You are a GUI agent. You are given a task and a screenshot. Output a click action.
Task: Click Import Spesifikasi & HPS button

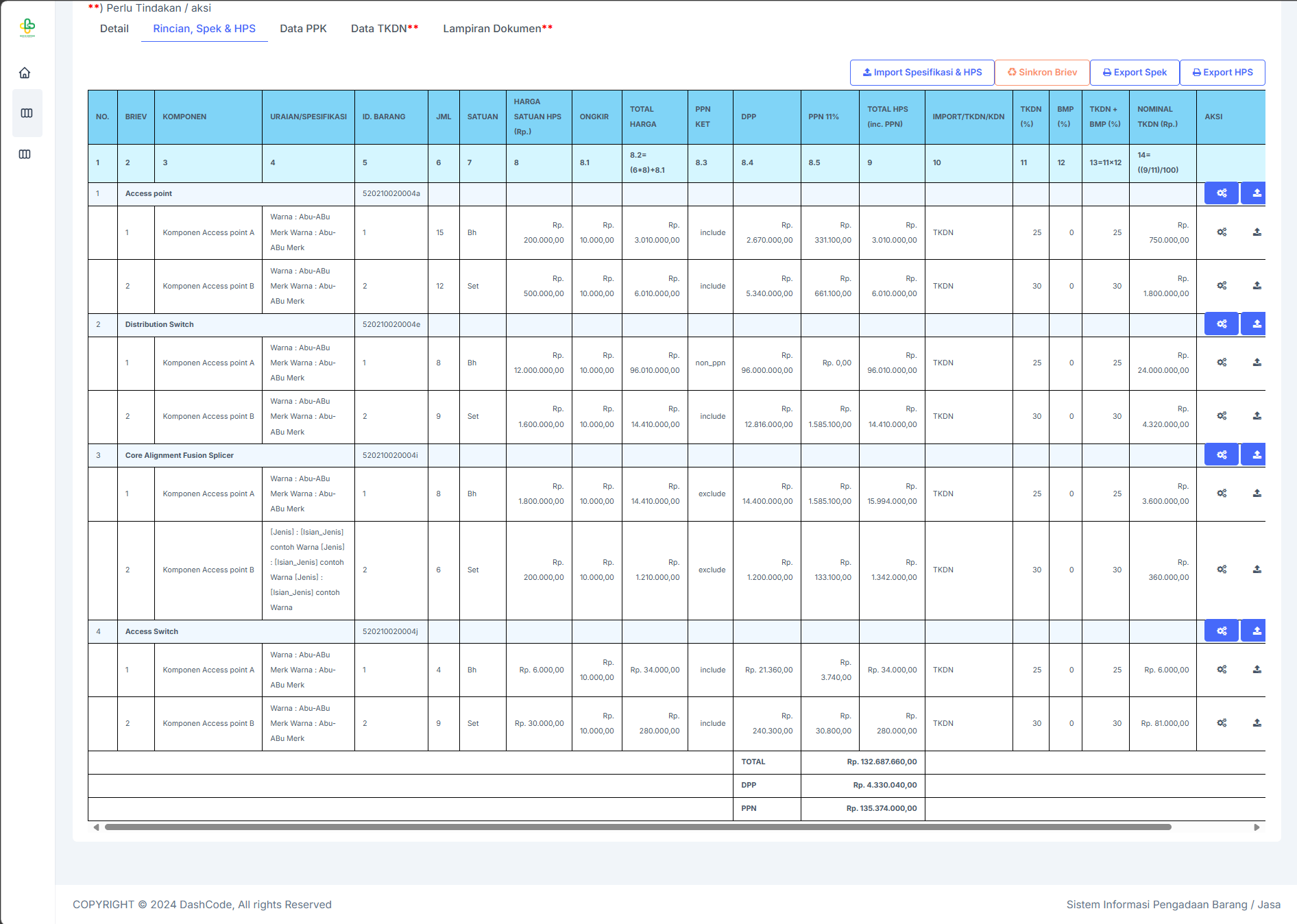[921, 73]
